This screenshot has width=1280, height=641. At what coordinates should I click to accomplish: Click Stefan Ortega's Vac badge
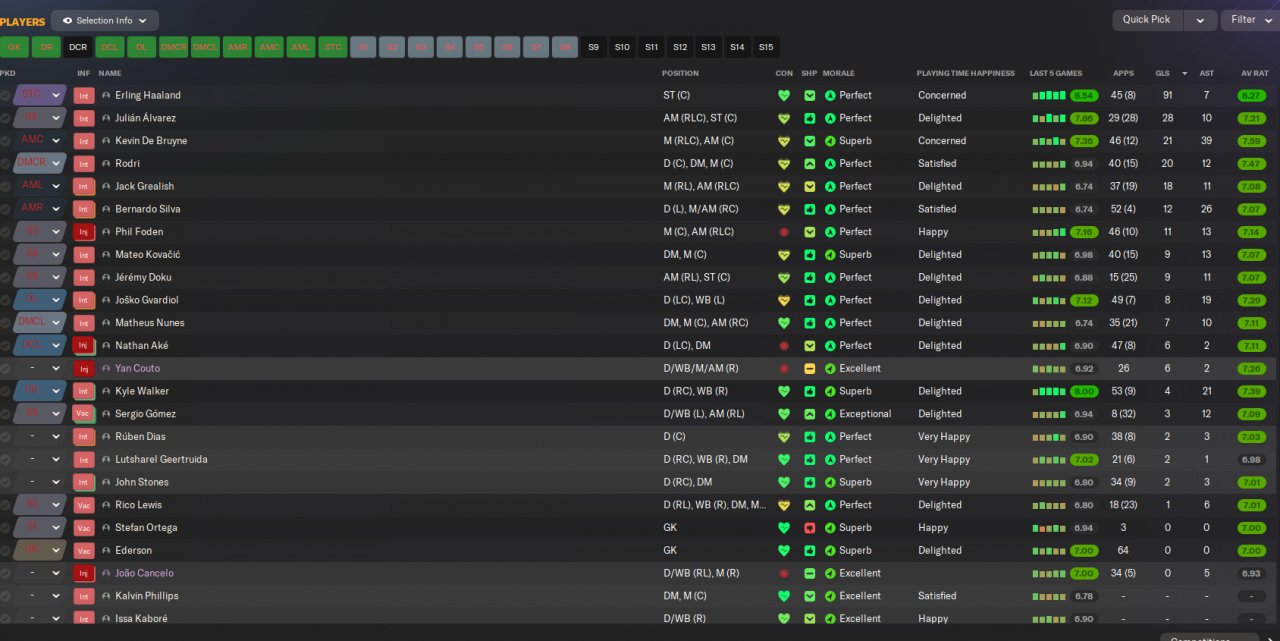(x=84, y=528)
